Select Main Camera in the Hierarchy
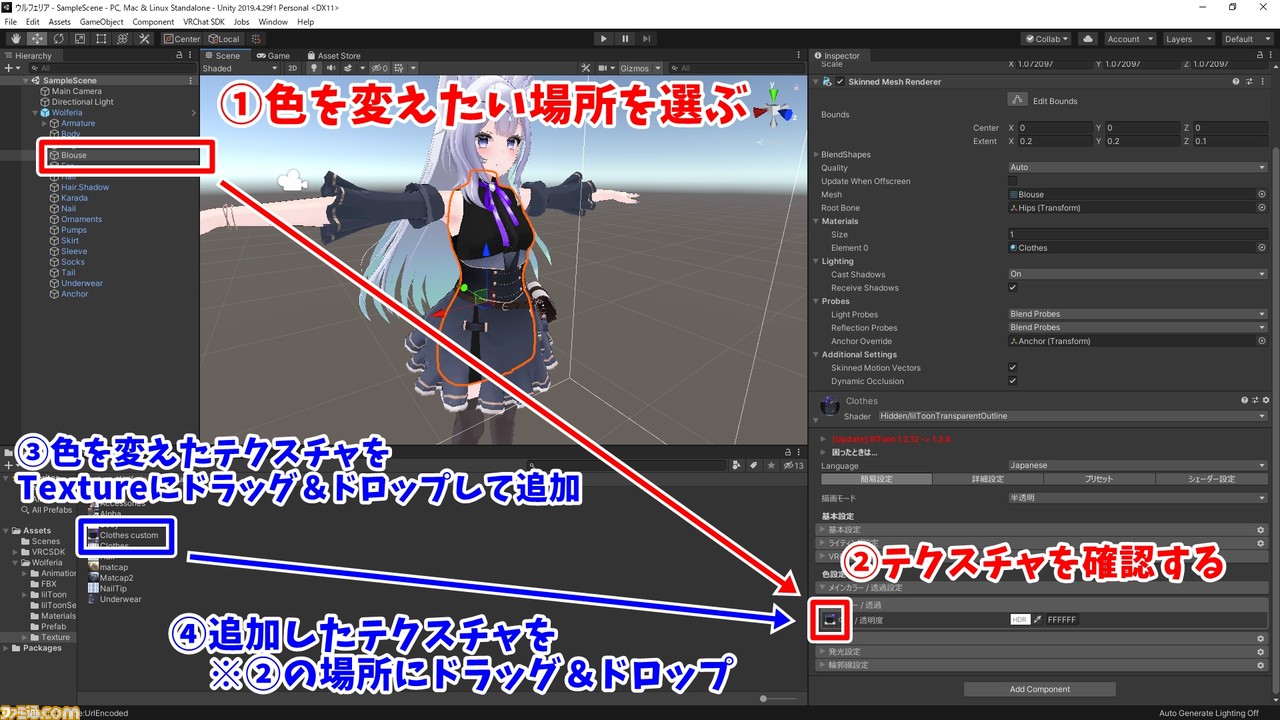The width and height of the screenshot is (1280, 720). tap(76, 91)
